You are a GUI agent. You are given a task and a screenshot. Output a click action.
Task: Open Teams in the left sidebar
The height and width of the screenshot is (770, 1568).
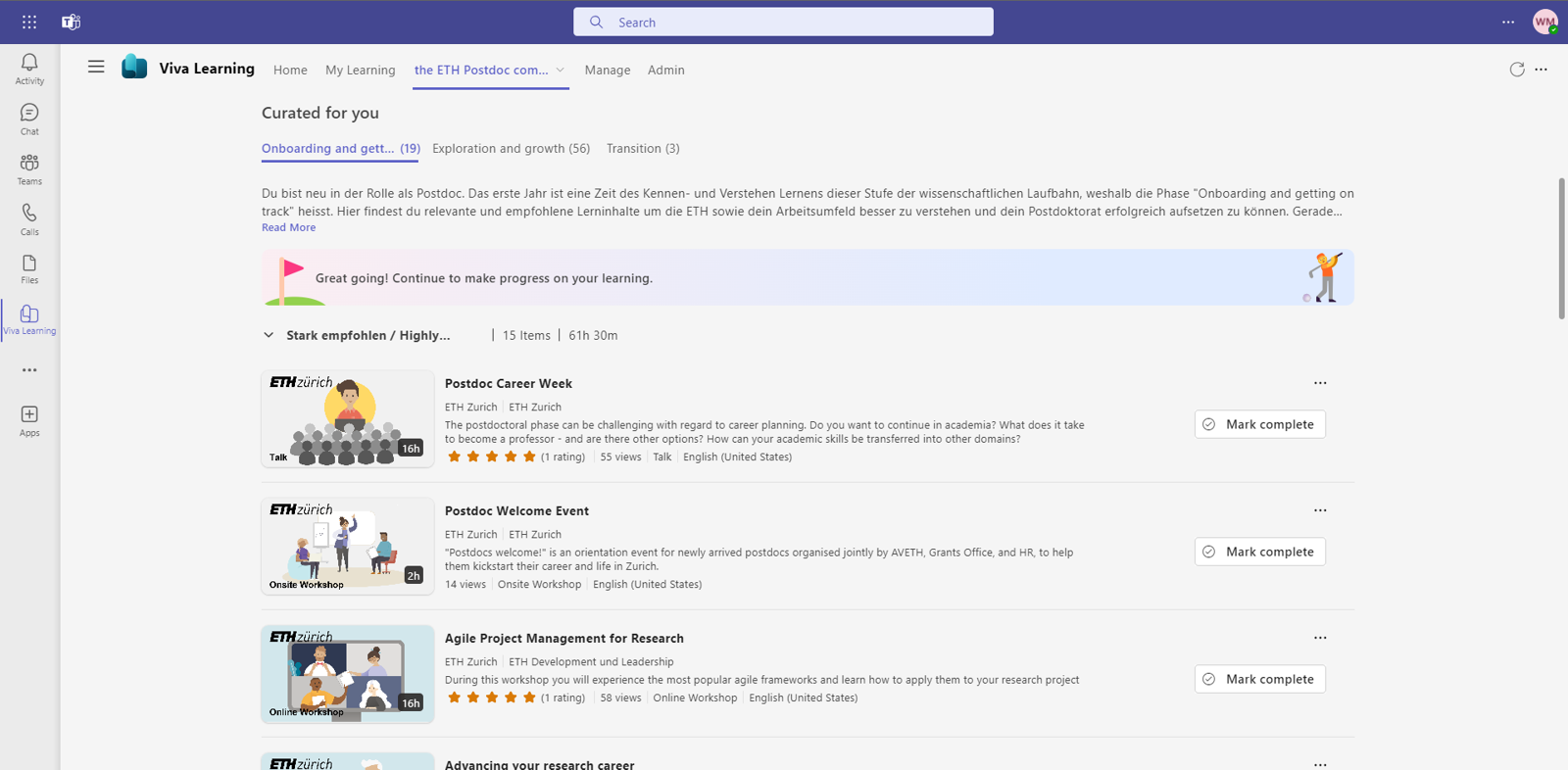click(x=29, y=169)
